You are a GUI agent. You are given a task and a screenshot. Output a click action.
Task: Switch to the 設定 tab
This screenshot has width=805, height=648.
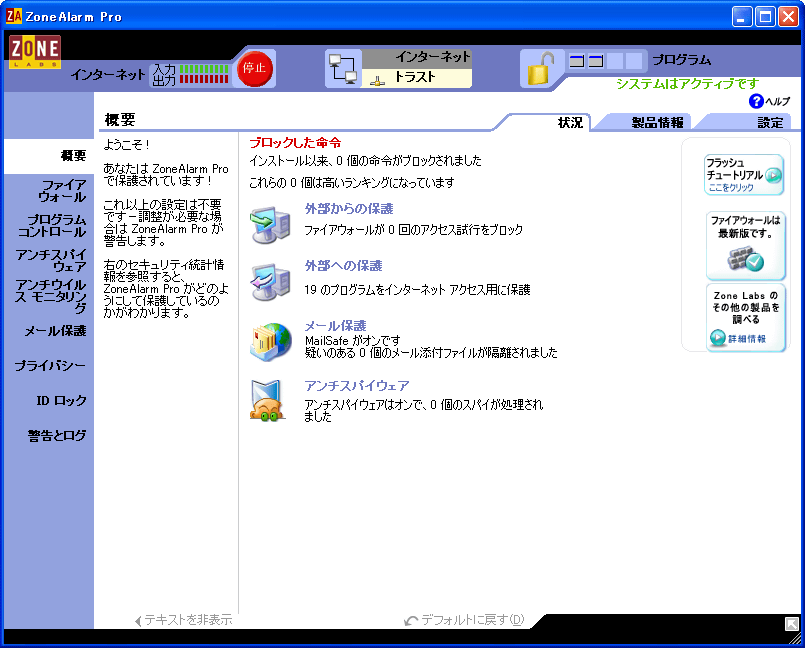[770, 123]
